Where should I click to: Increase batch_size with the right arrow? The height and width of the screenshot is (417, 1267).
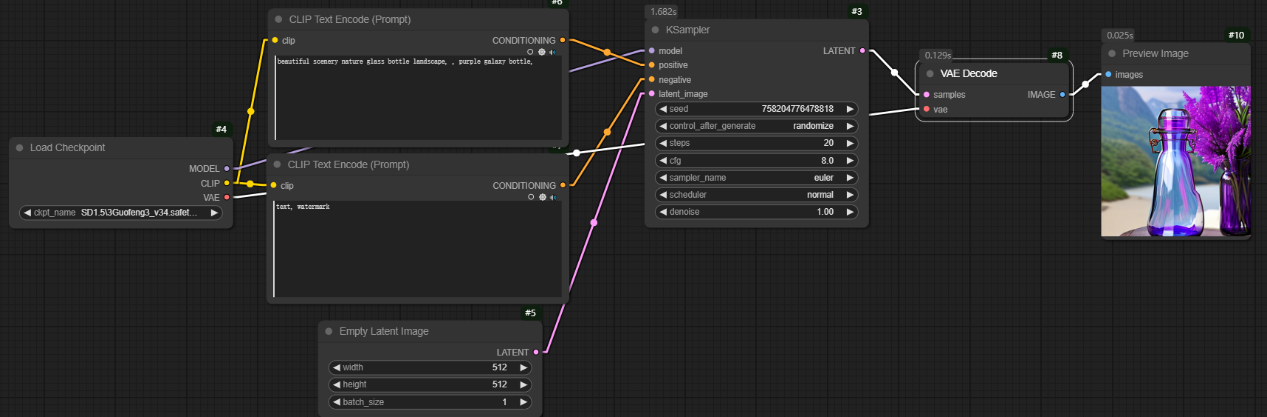click(x=522, y=401)
